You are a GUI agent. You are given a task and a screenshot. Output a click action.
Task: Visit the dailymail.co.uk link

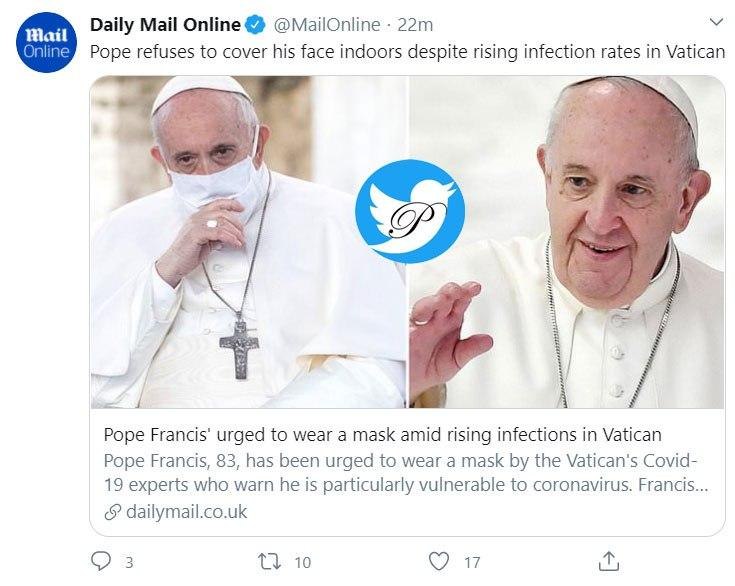point(186,512)
